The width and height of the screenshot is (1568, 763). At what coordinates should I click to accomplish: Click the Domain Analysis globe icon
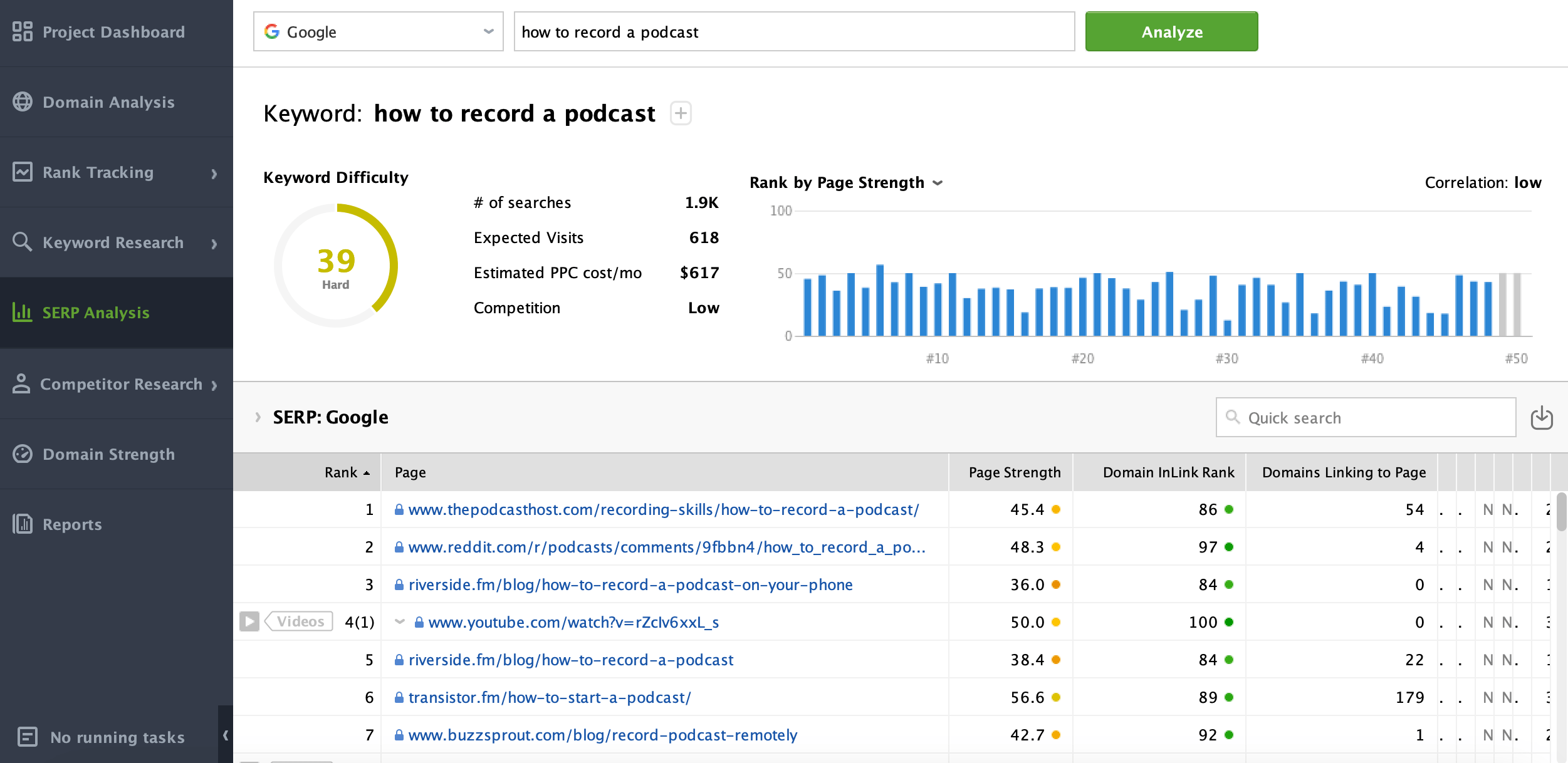[23, 101]
